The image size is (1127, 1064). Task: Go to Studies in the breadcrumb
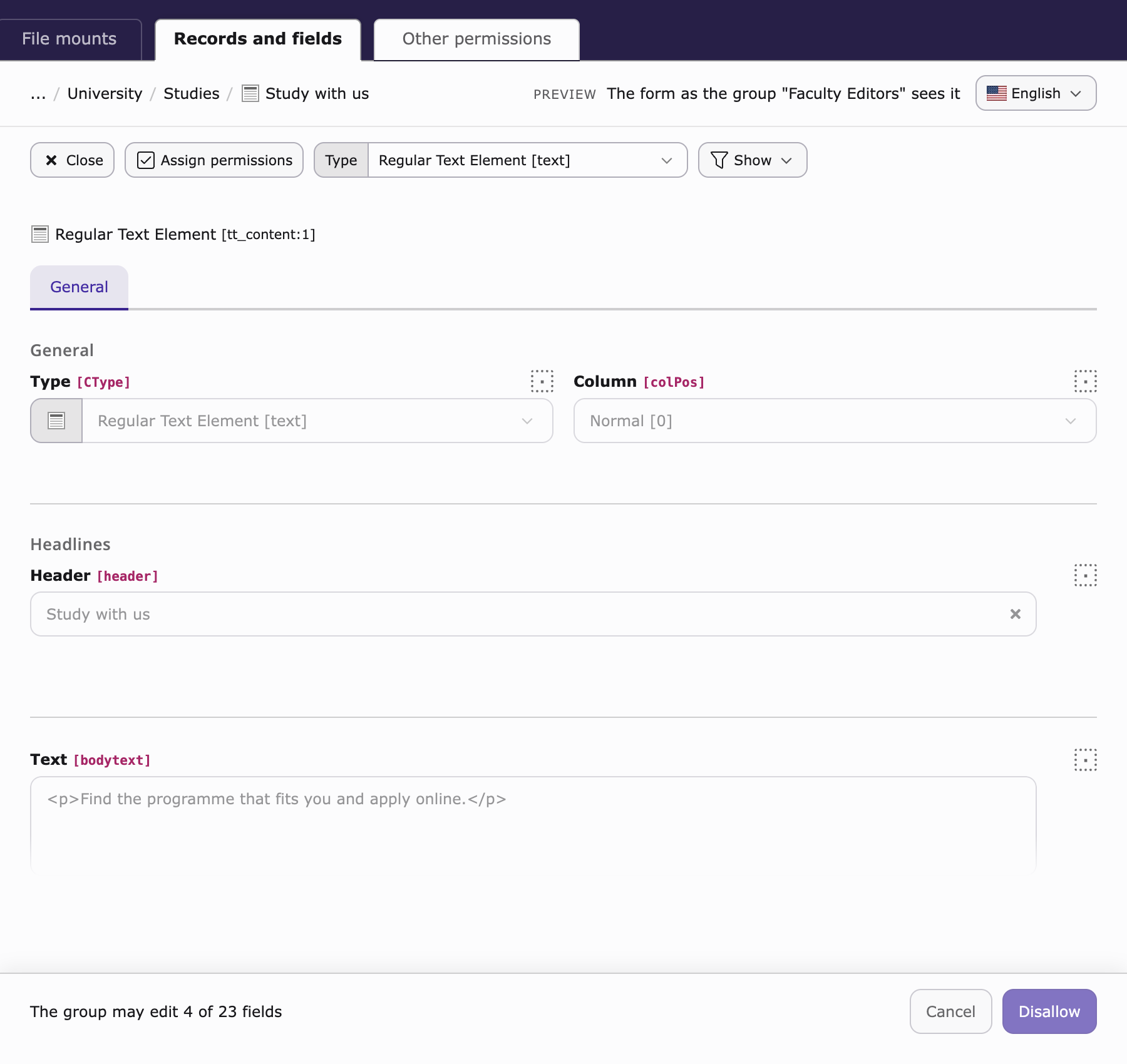tap(192, 94)
